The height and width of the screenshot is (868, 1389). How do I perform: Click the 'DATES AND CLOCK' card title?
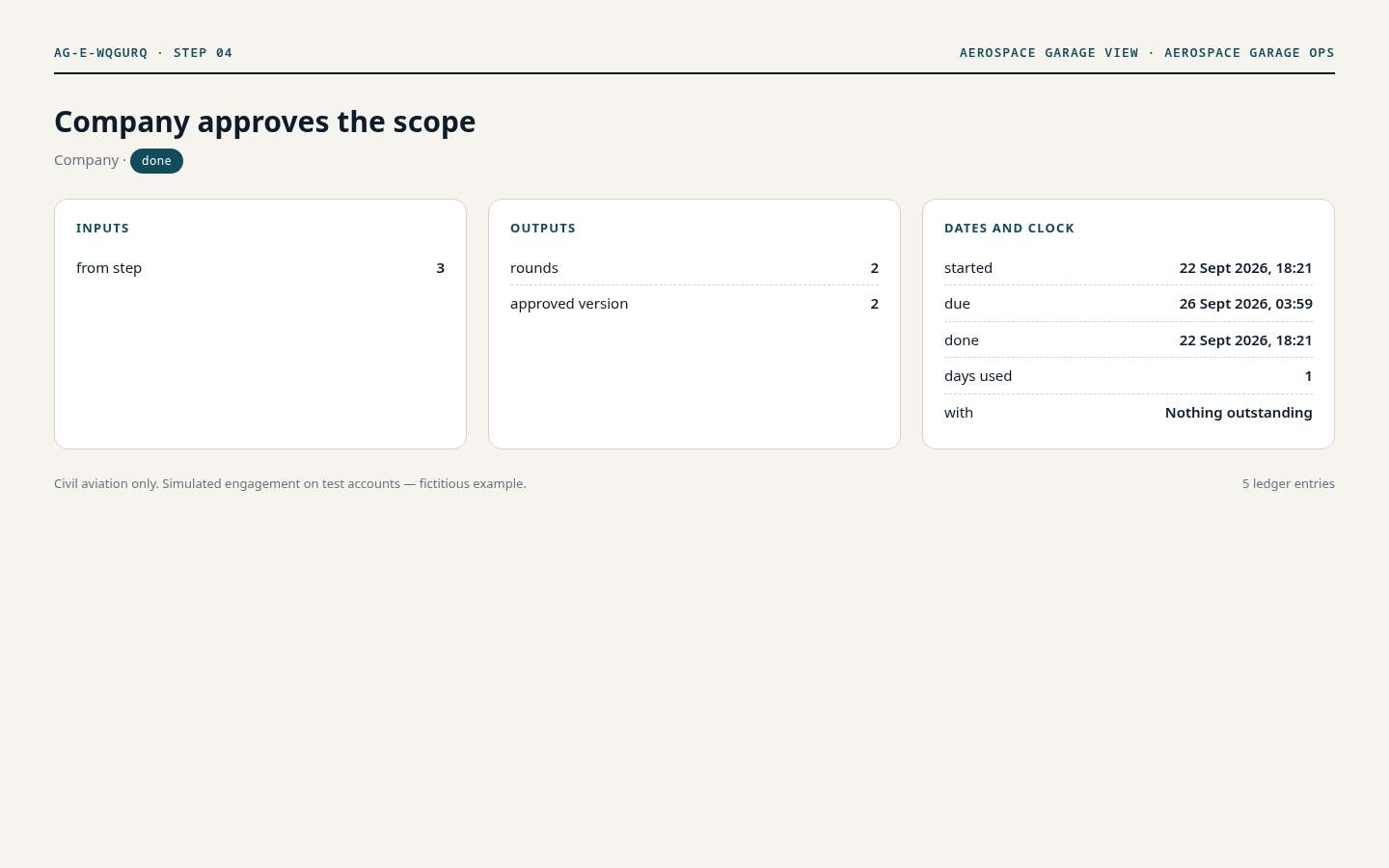click(1009, 229)
